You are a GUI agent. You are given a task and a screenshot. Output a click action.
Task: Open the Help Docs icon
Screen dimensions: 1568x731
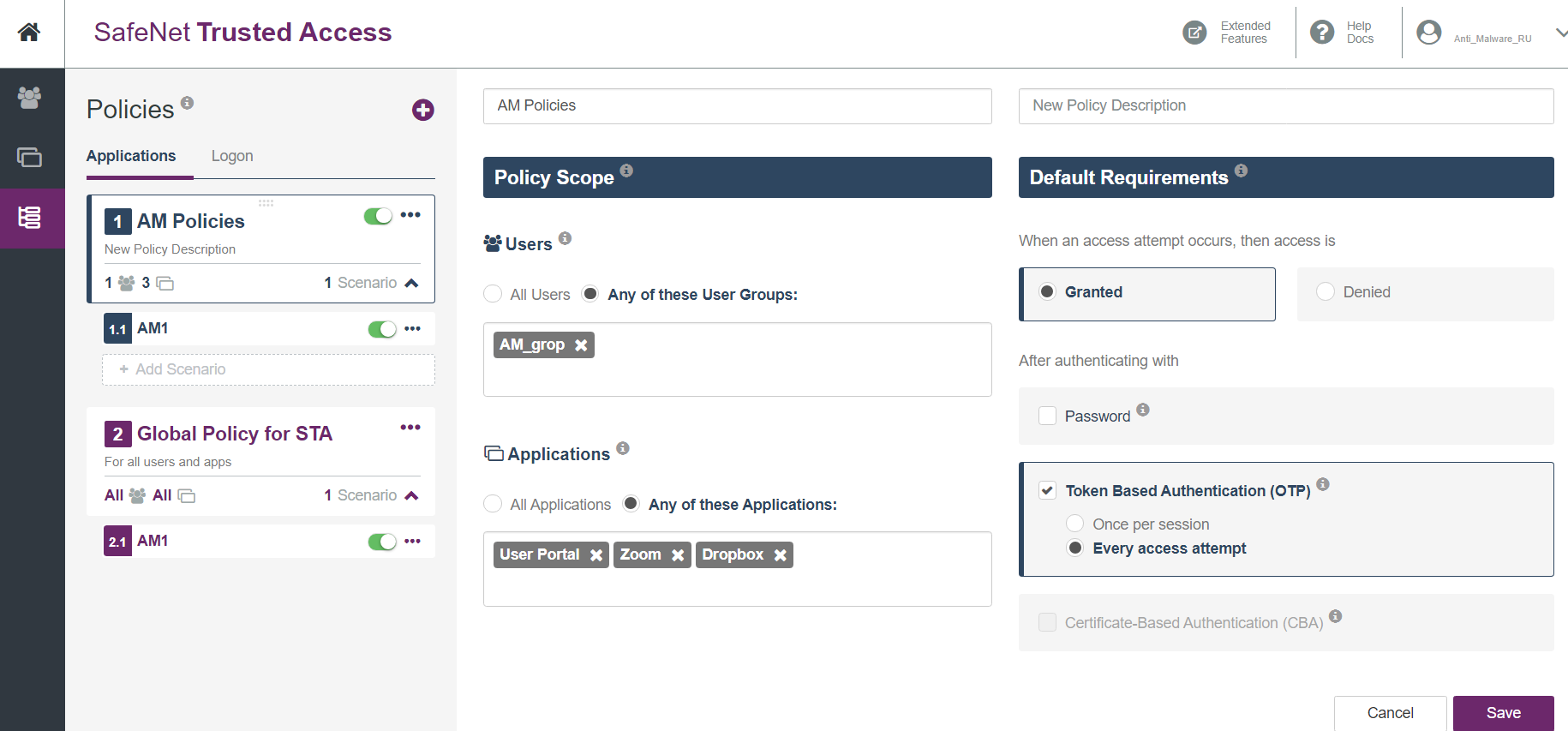pos(1322,33)
